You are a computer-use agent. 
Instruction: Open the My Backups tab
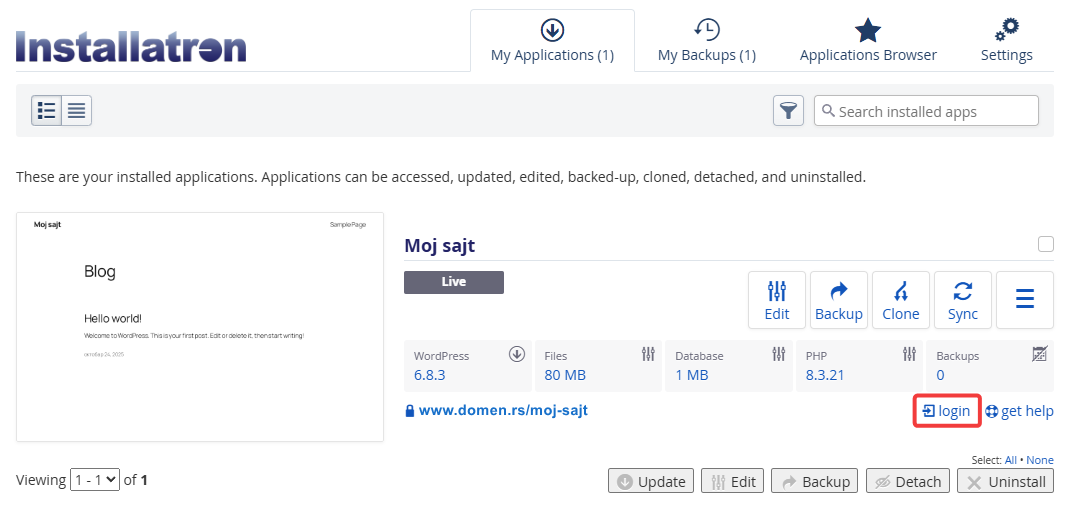point(706,42)
